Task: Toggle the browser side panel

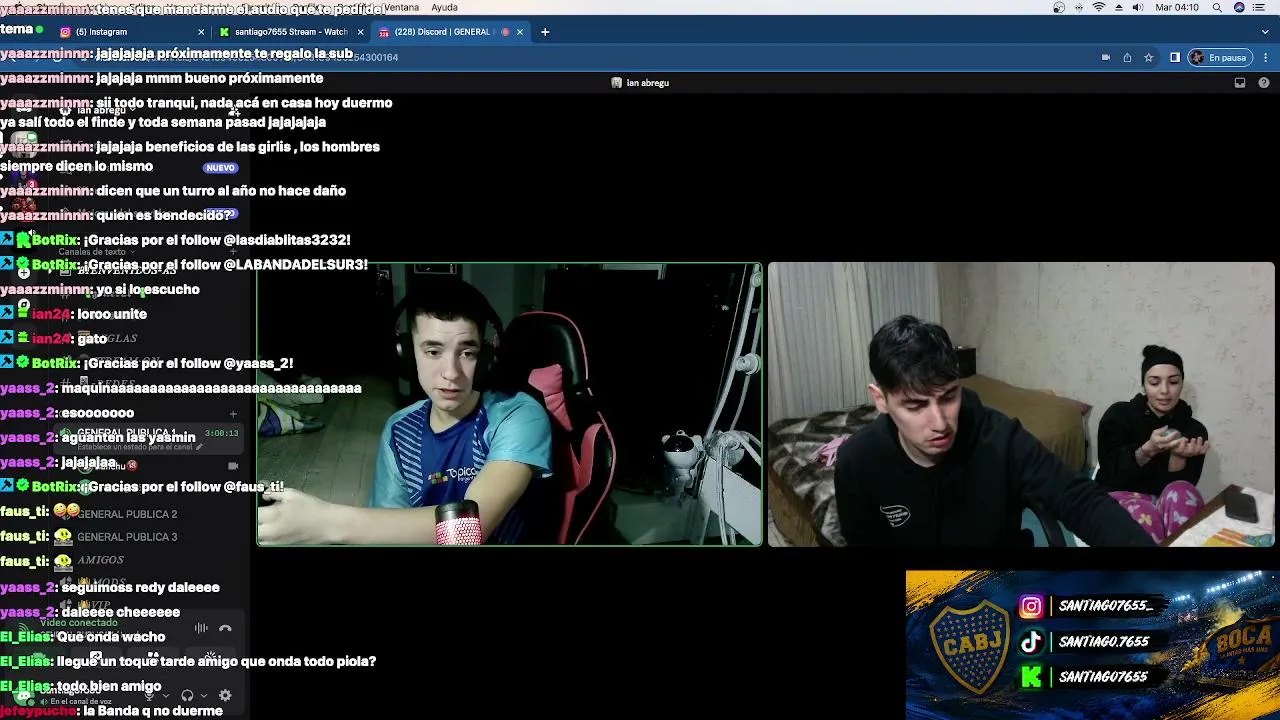Action: (x=1175, y=57)
